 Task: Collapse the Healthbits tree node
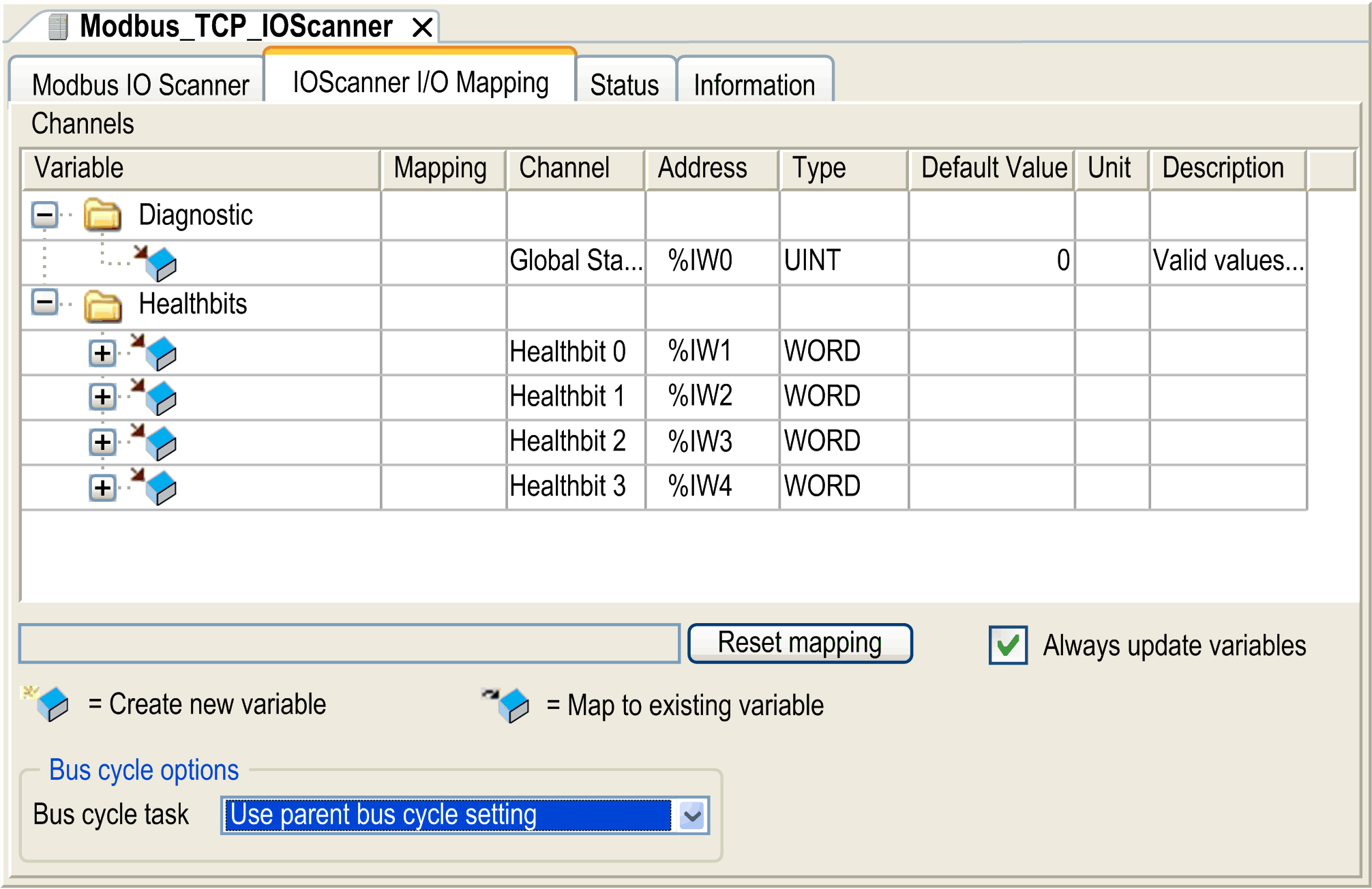(45, 302)
